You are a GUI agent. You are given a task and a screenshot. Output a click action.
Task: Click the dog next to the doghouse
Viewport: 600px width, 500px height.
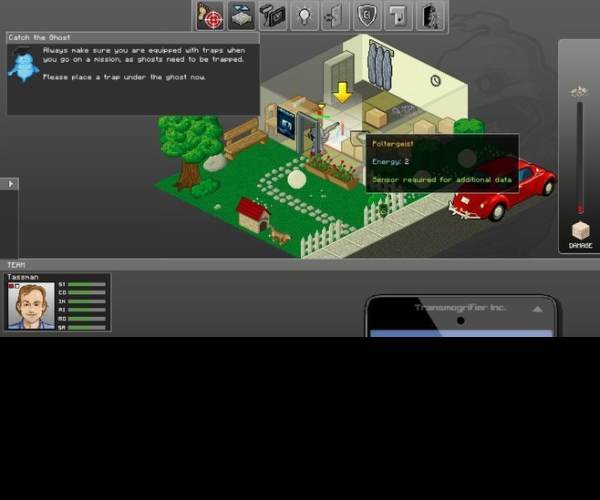click(x=280, y=236)
